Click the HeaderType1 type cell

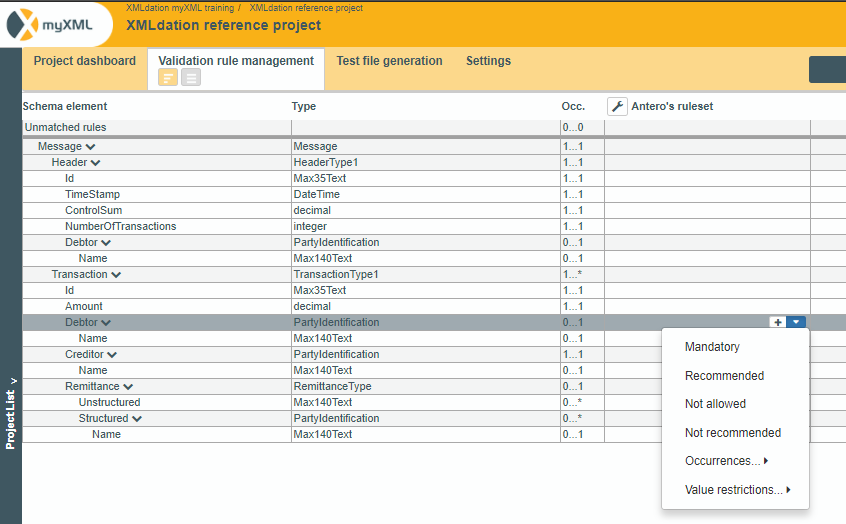coord(426,162)
